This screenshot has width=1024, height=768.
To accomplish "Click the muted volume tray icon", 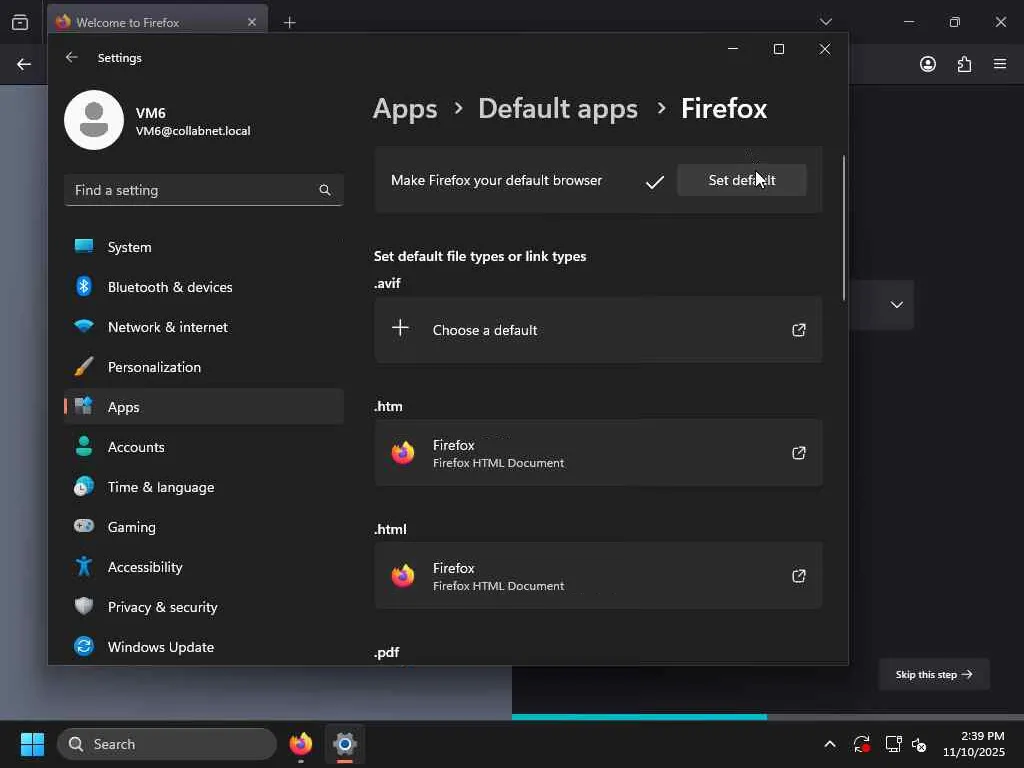I will coord(919,744).
